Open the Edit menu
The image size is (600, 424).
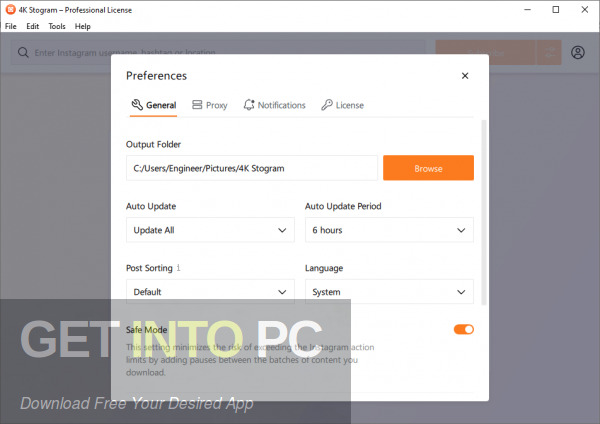tap(33, 26)
